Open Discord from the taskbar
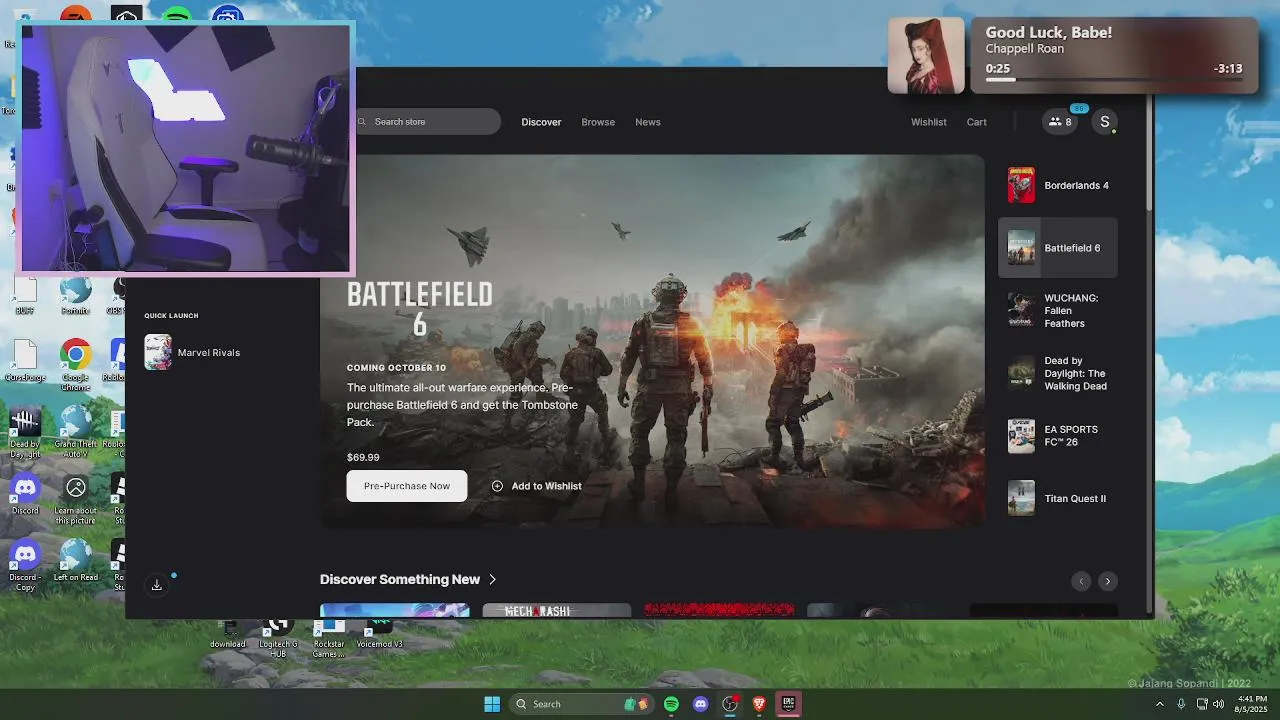 tap(700, 704)
